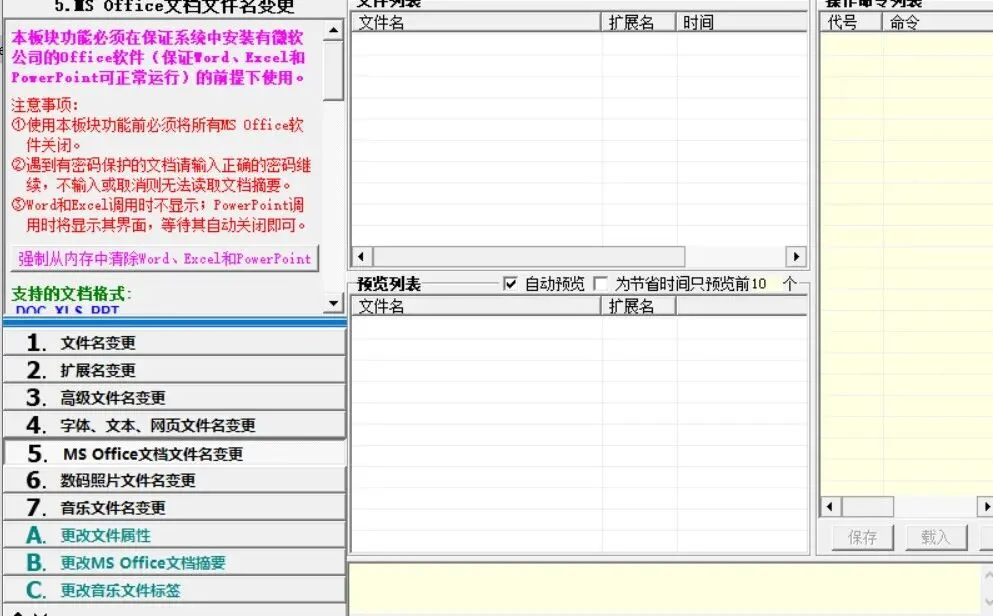
Task: Open section 3 高级文件名变更
Action: [174, 397]
